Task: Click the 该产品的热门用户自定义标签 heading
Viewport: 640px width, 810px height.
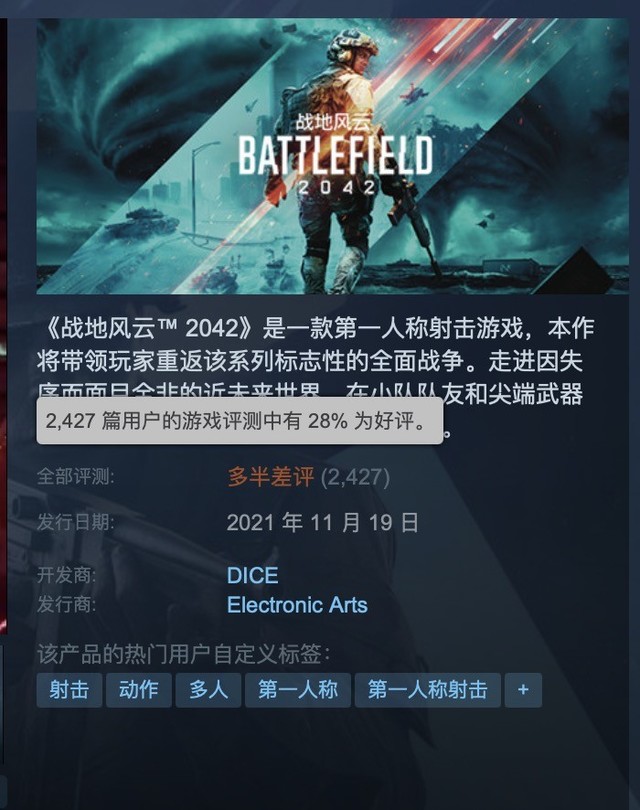Action: (183, 655)
